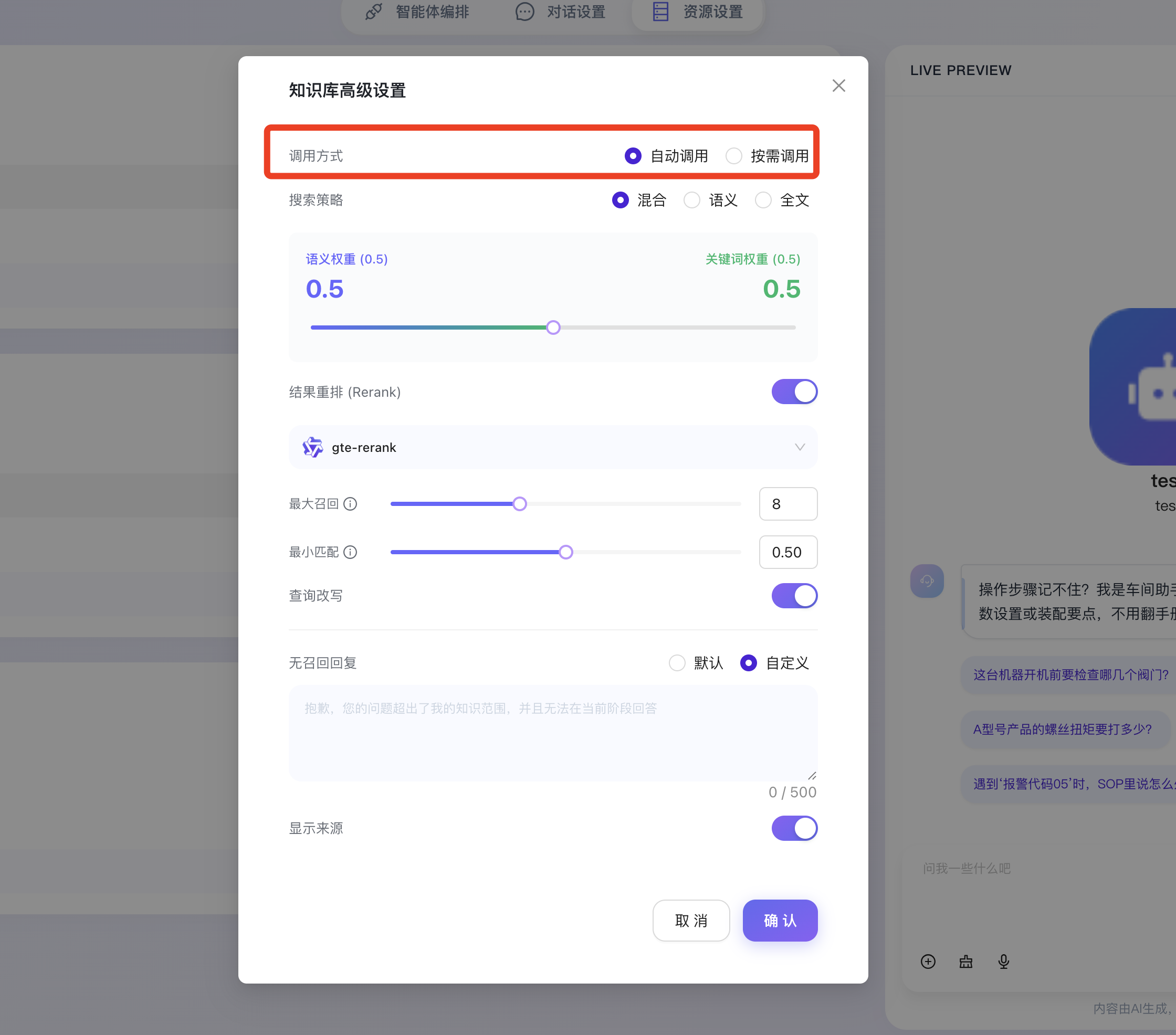The width and height of the screenshot is (1176, 1035).
Task: Expand the gte-rerank model dropdown
Action: click(x=799, y=447)
